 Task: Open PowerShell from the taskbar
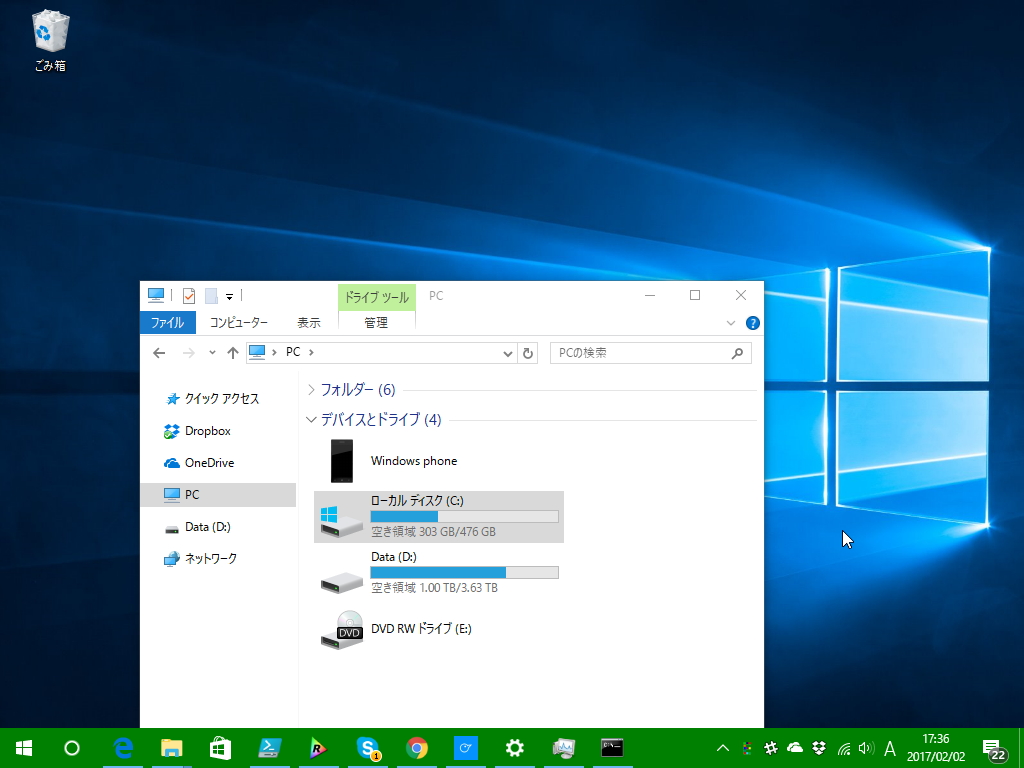click(x=270, y=748)
